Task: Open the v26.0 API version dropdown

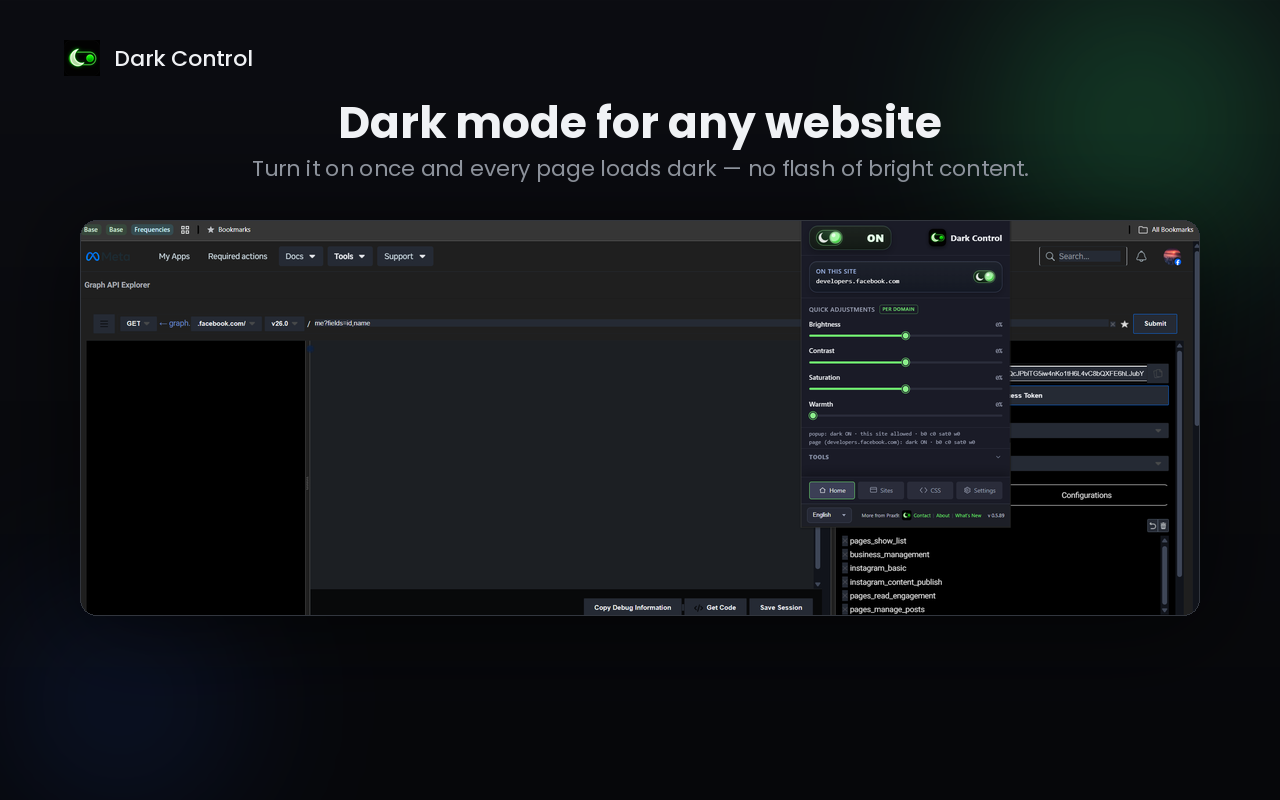Action: coord(285,324)
